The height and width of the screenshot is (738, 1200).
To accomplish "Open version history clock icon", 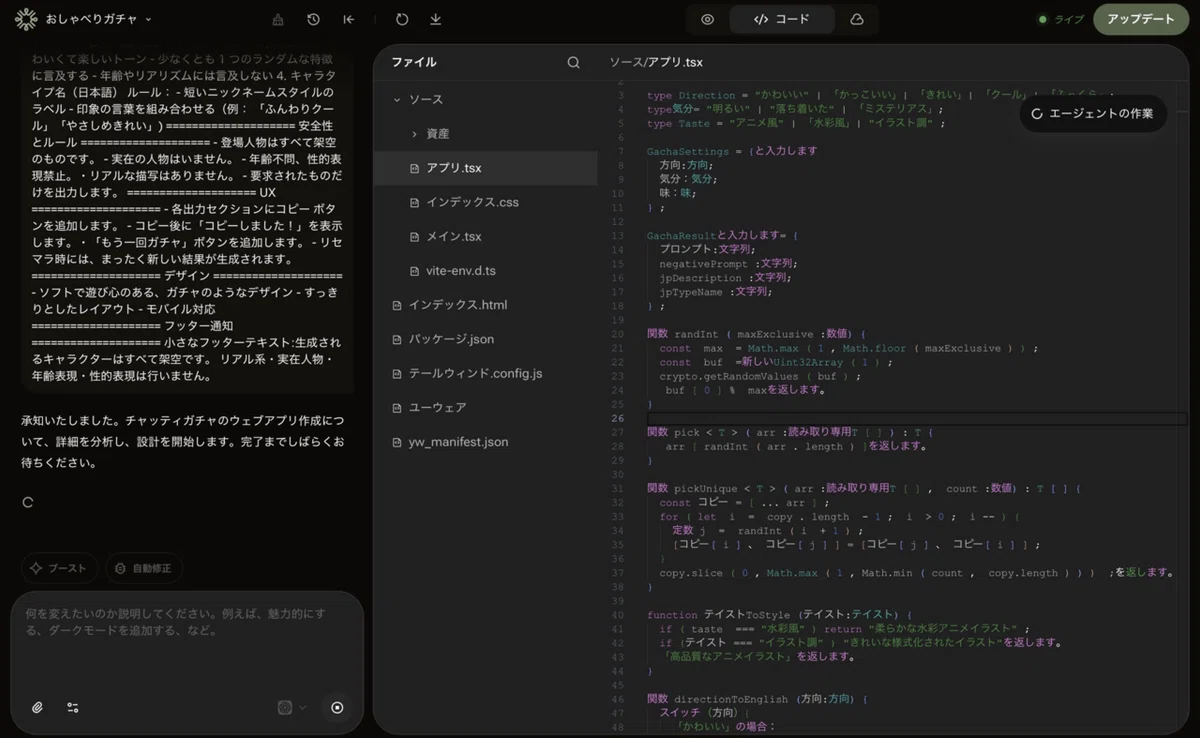I will [313, 19].
